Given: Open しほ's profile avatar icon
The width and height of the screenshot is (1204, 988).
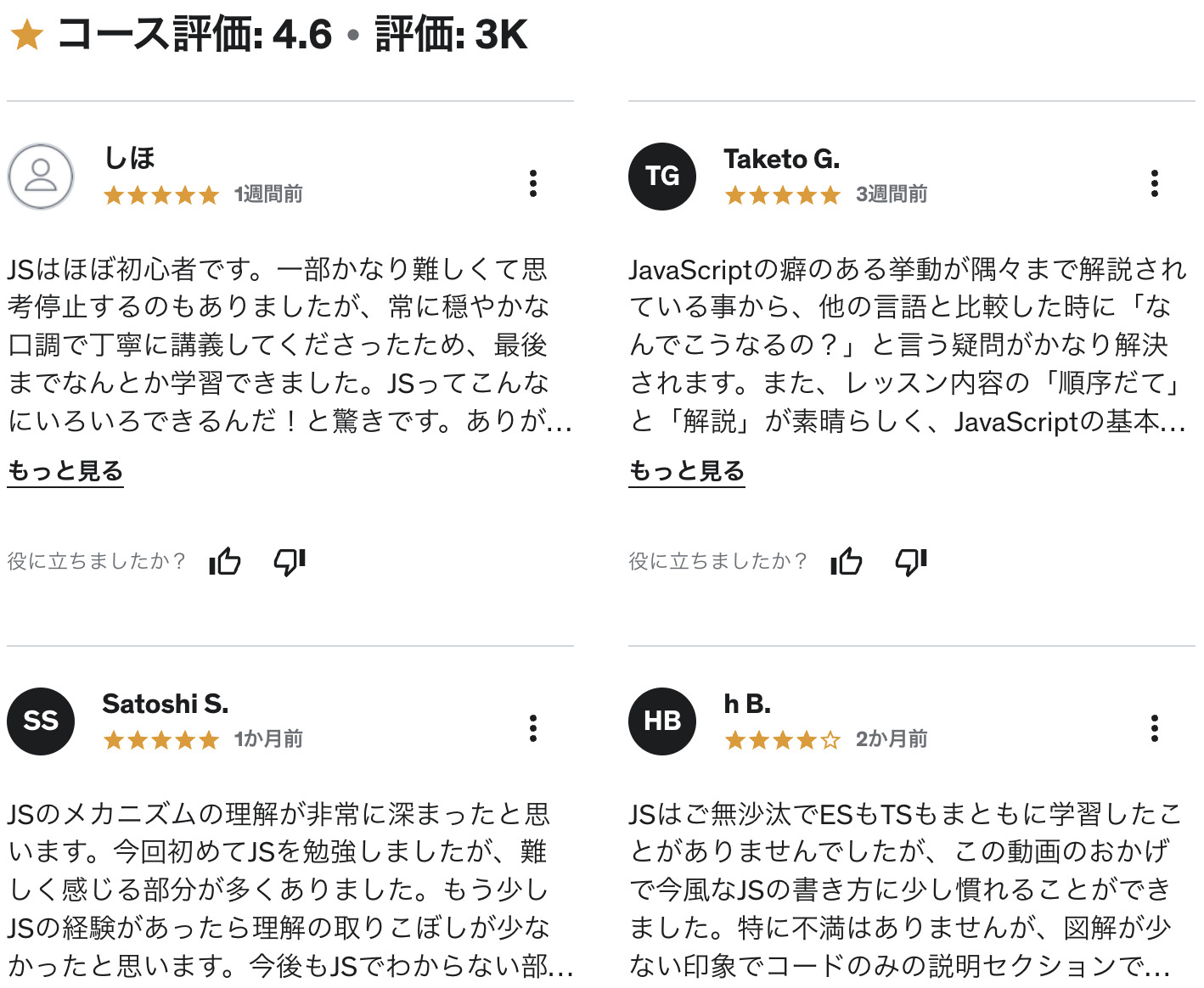Looking at the screenshot, I should [x=40, y=177].
